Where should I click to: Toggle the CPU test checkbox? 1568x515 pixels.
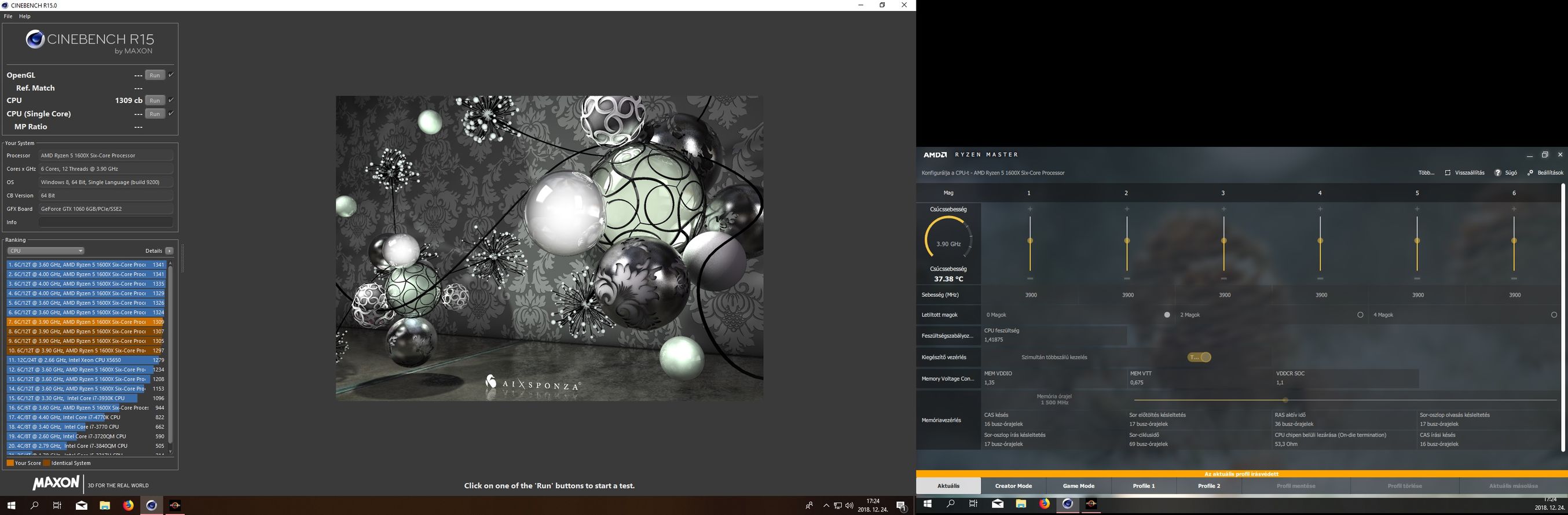coord(171,100)
